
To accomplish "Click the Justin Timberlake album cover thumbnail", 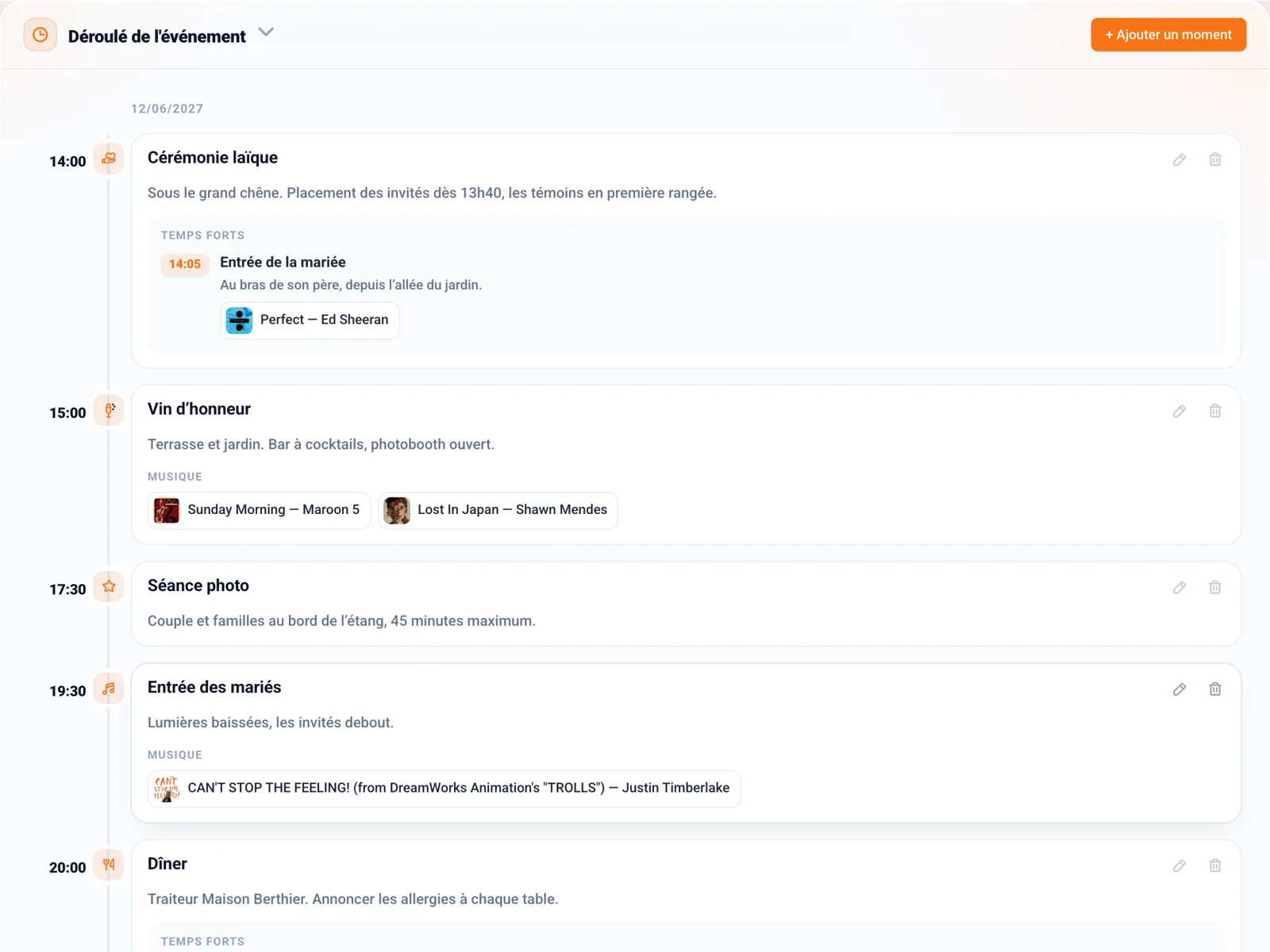I will (x=167, y=789).
